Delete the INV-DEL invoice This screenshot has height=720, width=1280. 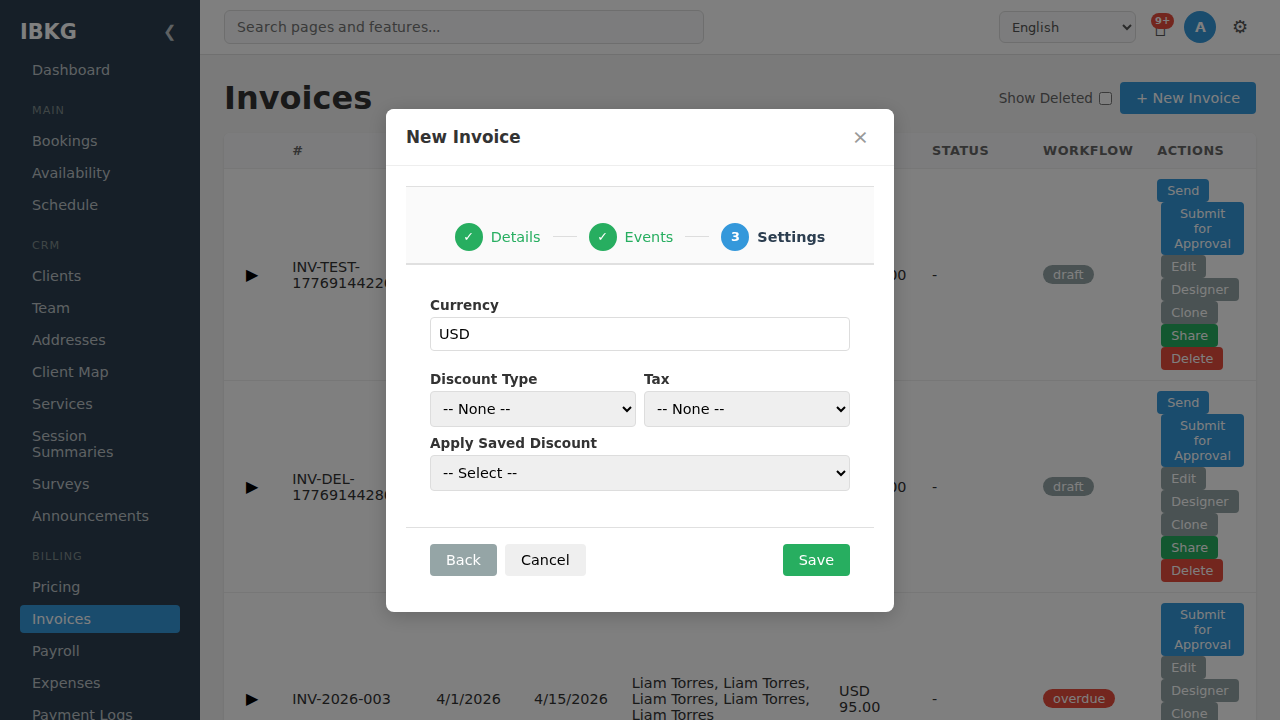click(1192, 571)
